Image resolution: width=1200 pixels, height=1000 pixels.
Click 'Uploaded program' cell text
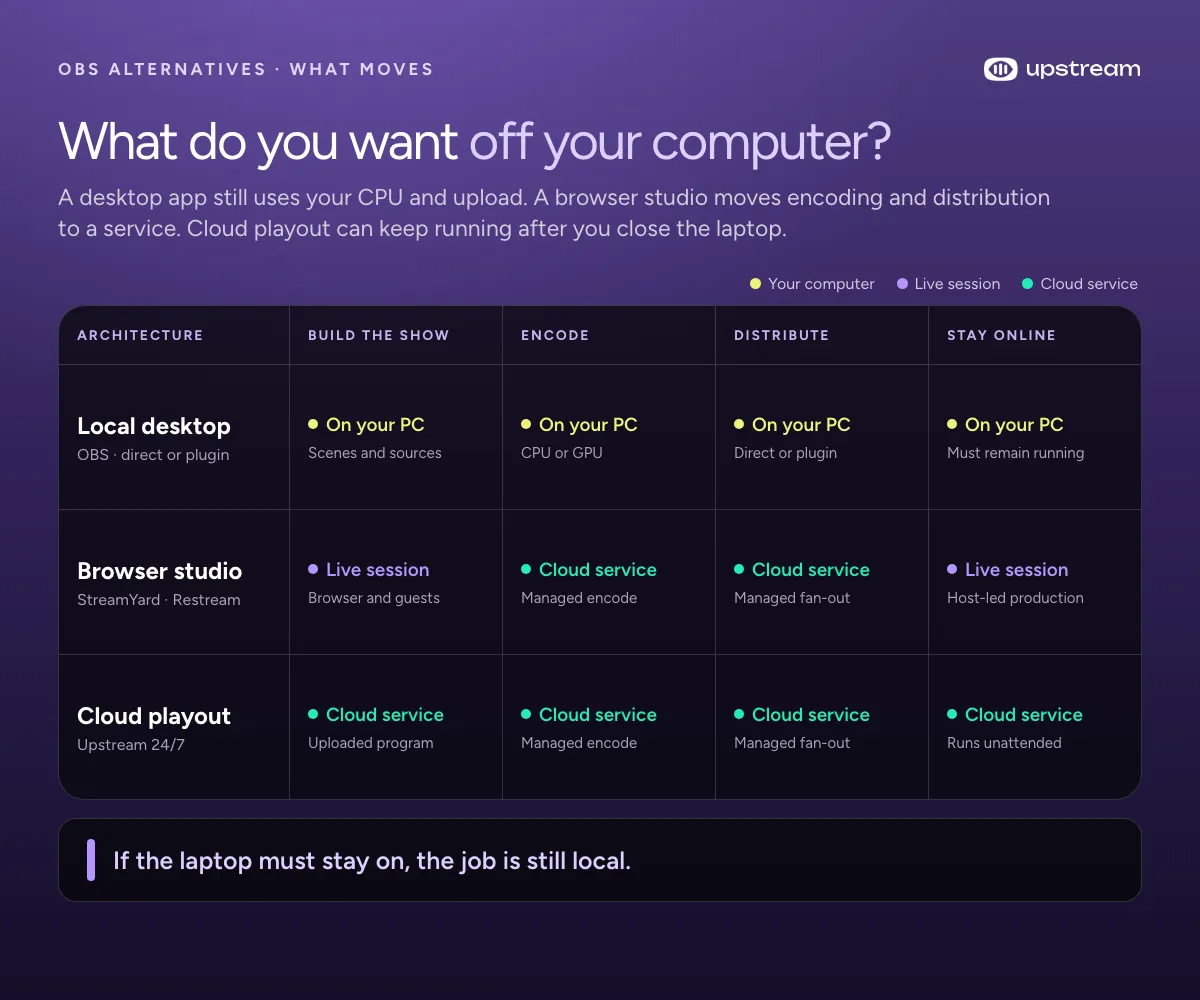click(x=371, y=743)
